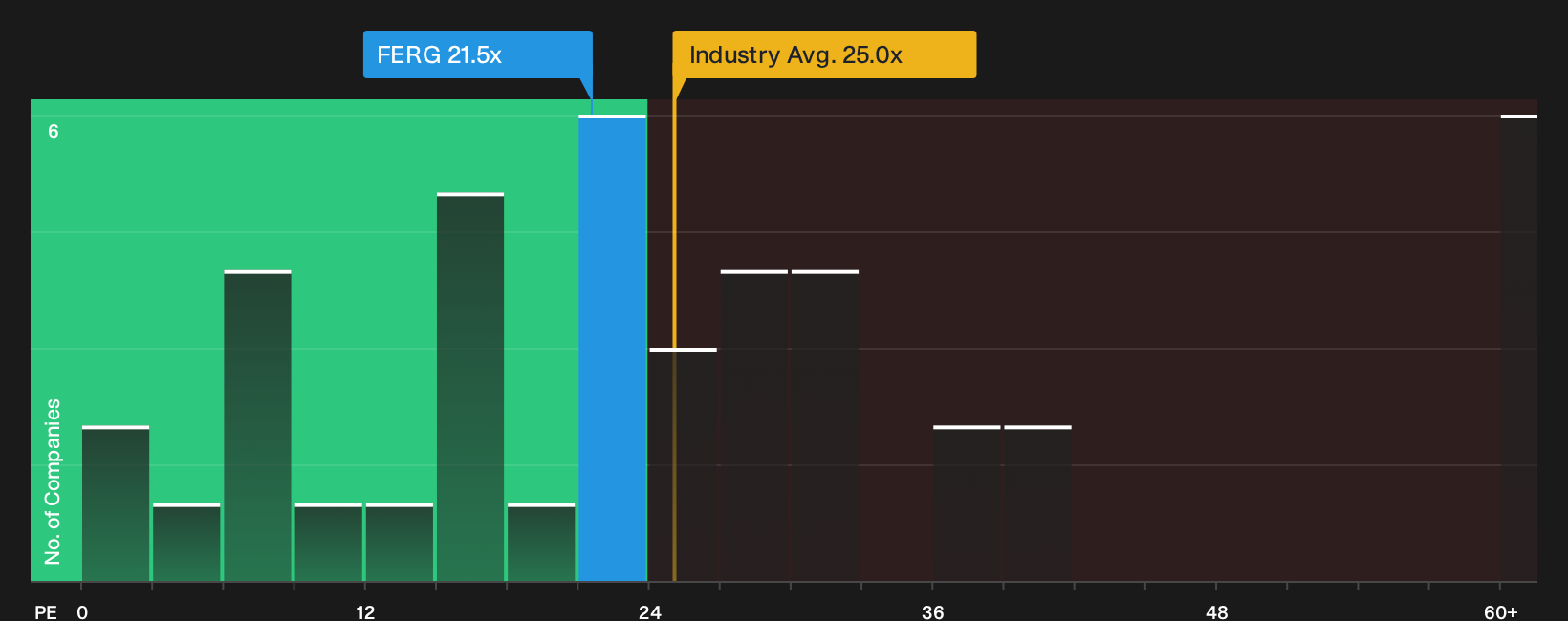Viewport: 1568px width, 621px height.
Task: Click the y-axis value 6
Action: (x=54, y=131)
